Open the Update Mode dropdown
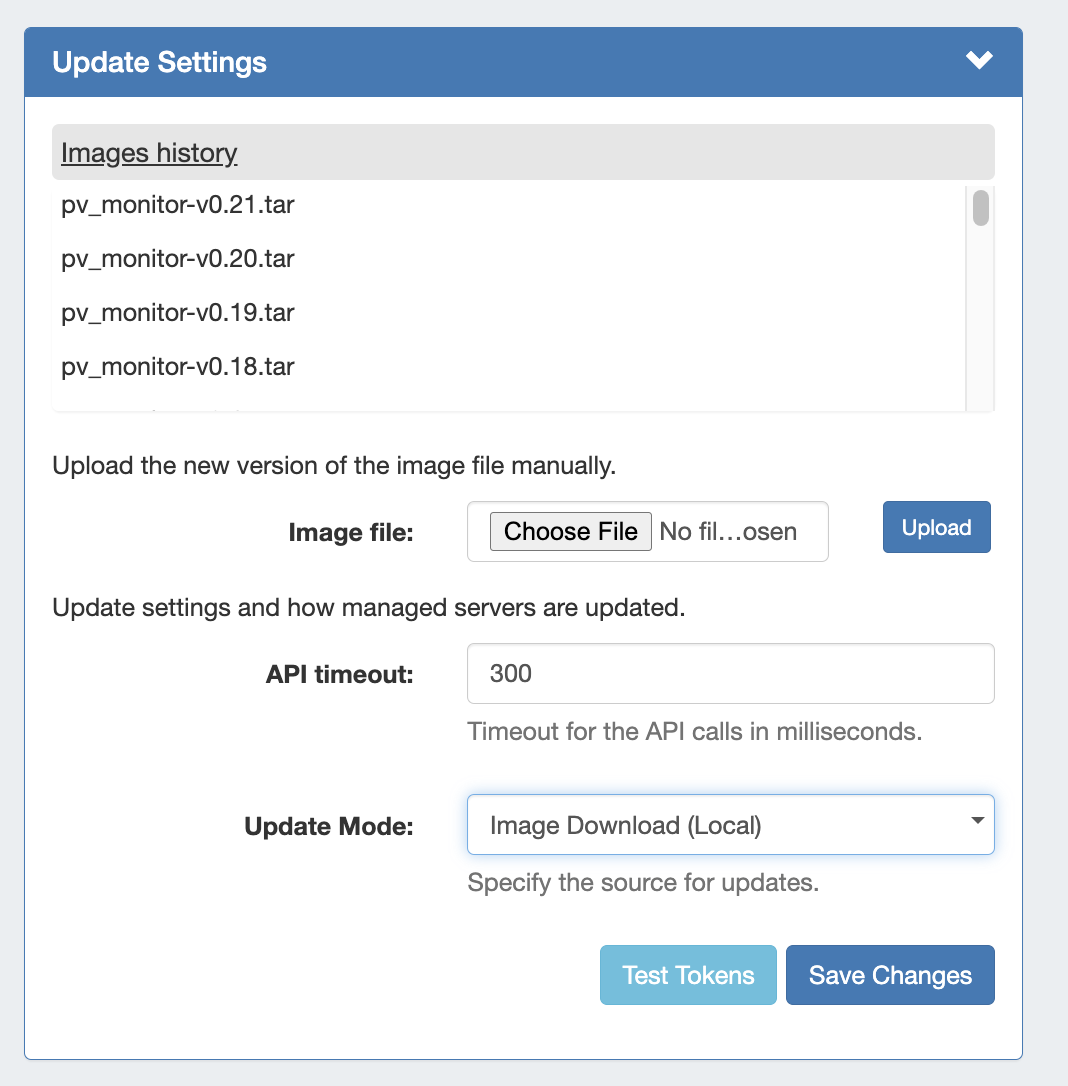The width and height of the screenshot is (1068, 1086). click(x=730, y=825)
